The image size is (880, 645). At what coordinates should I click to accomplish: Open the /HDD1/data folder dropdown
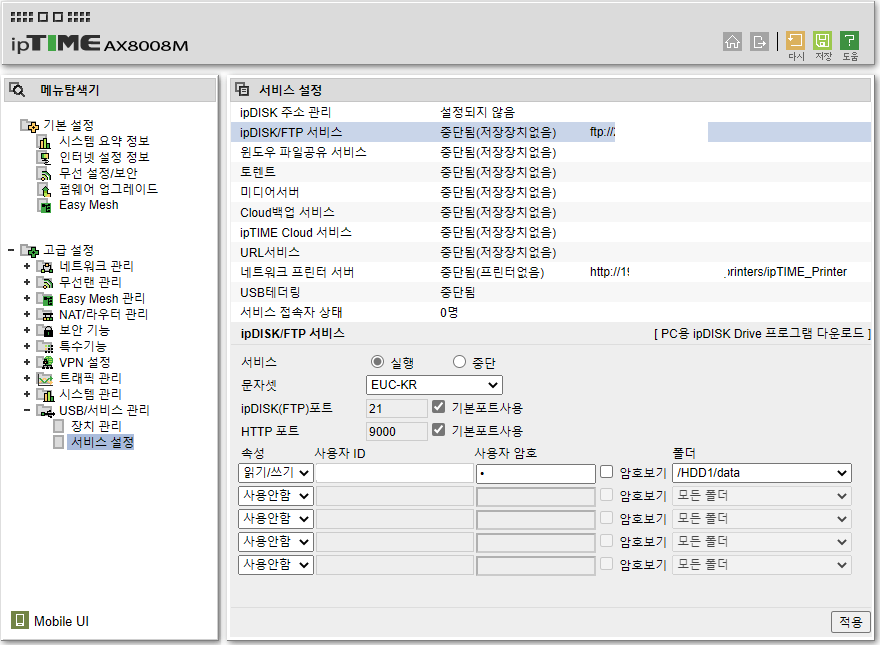(762, 473)
